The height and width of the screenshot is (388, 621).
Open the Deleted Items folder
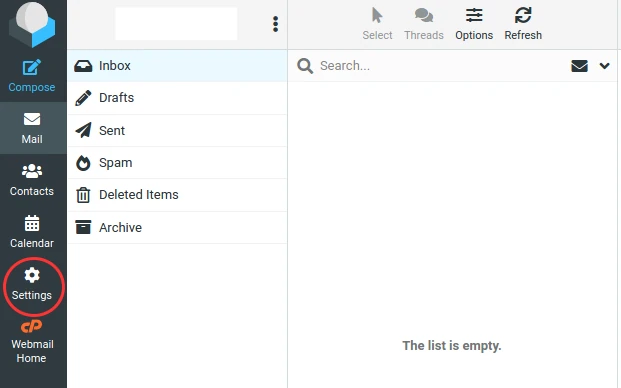point(177,195)
